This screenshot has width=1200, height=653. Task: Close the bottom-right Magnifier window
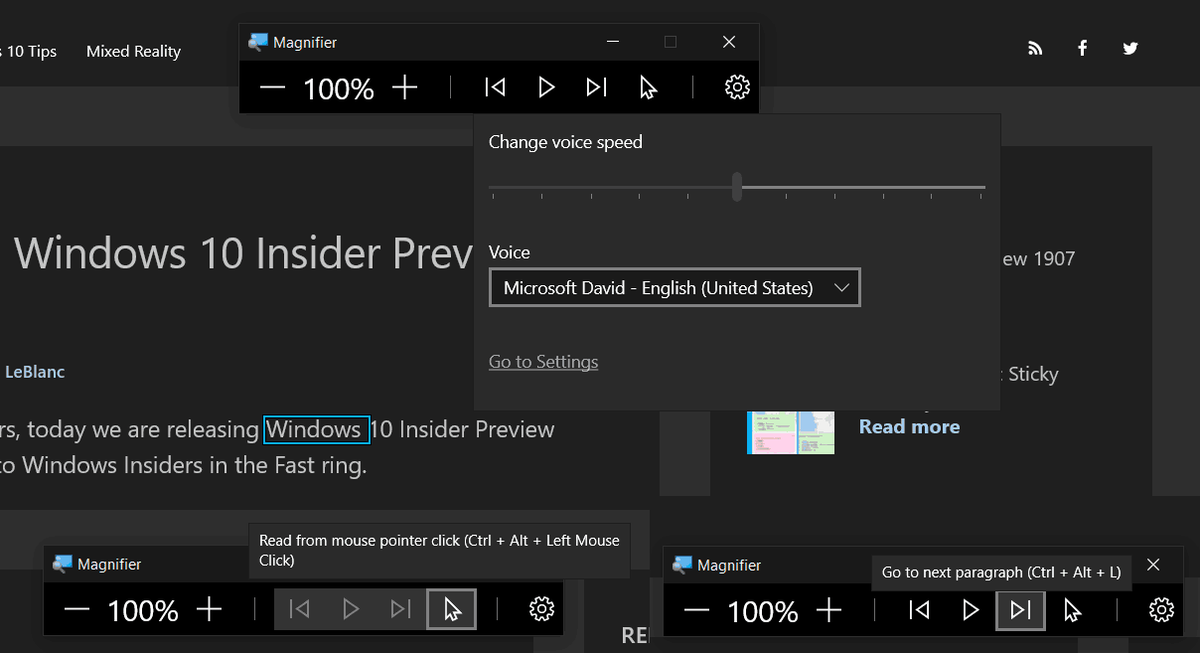click(1153, 565)
